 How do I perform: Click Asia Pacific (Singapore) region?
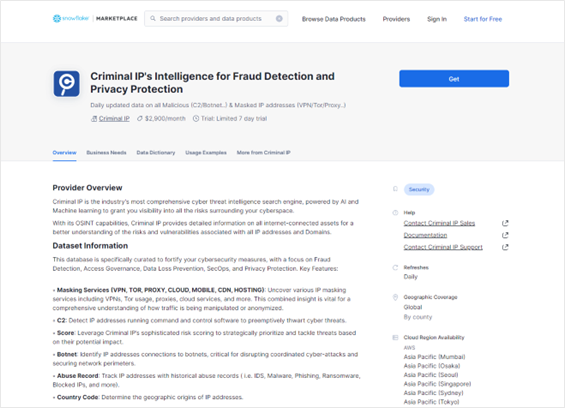click(437, 384)
